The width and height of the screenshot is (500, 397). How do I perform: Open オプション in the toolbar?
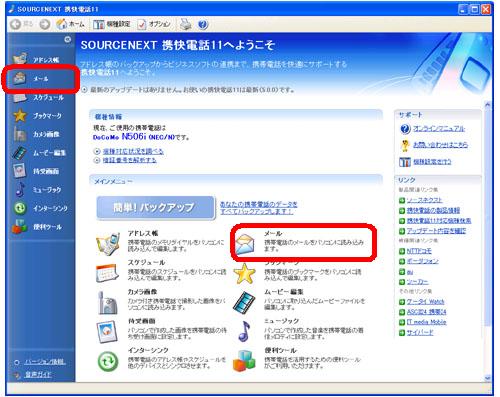(x=154, y=24)
